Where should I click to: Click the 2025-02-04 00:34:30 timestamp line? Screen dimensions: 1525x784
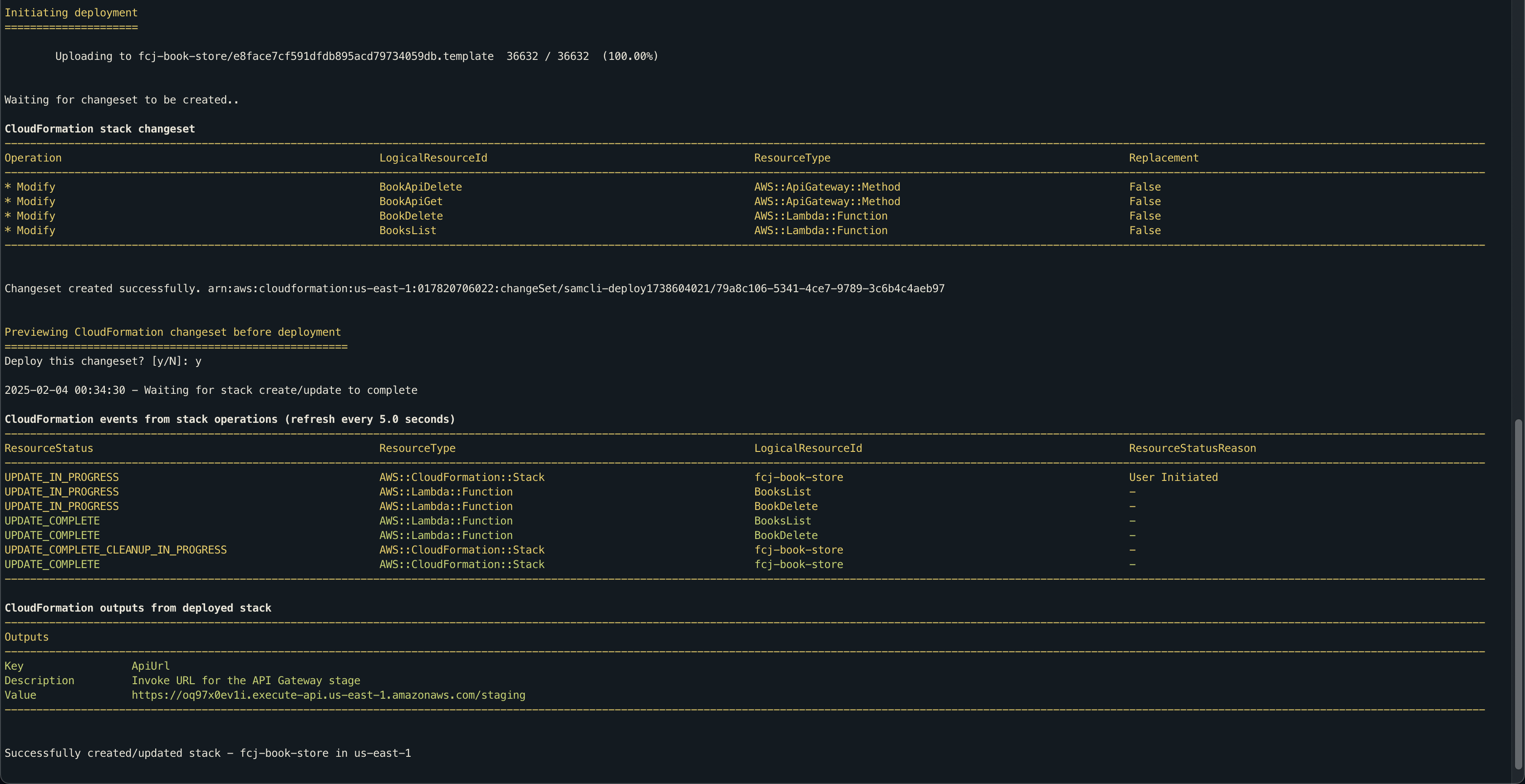[x=211, y=391]
